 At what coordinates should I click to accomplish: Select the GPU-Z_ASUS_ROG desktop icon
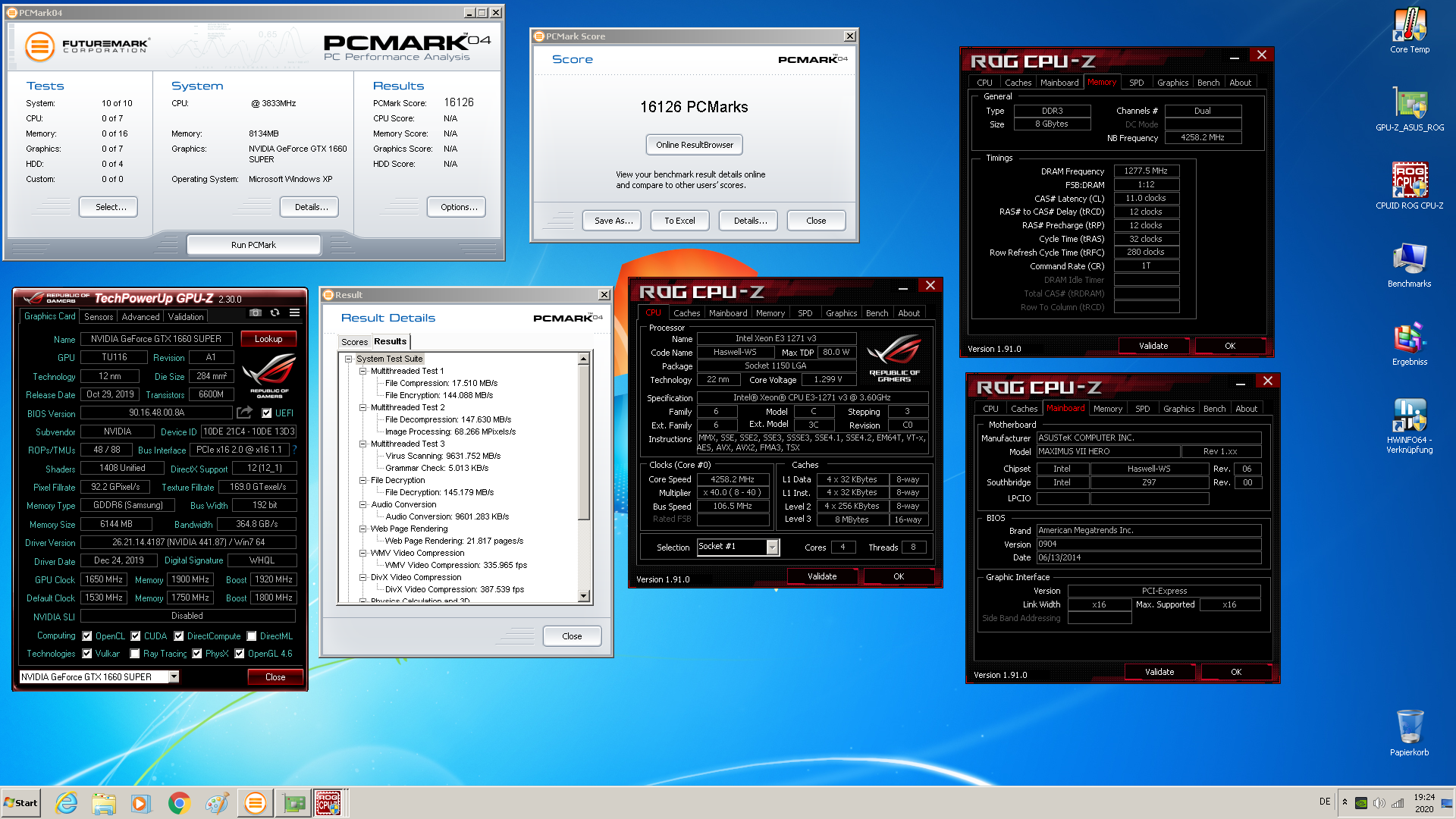tap(1410, 108)
